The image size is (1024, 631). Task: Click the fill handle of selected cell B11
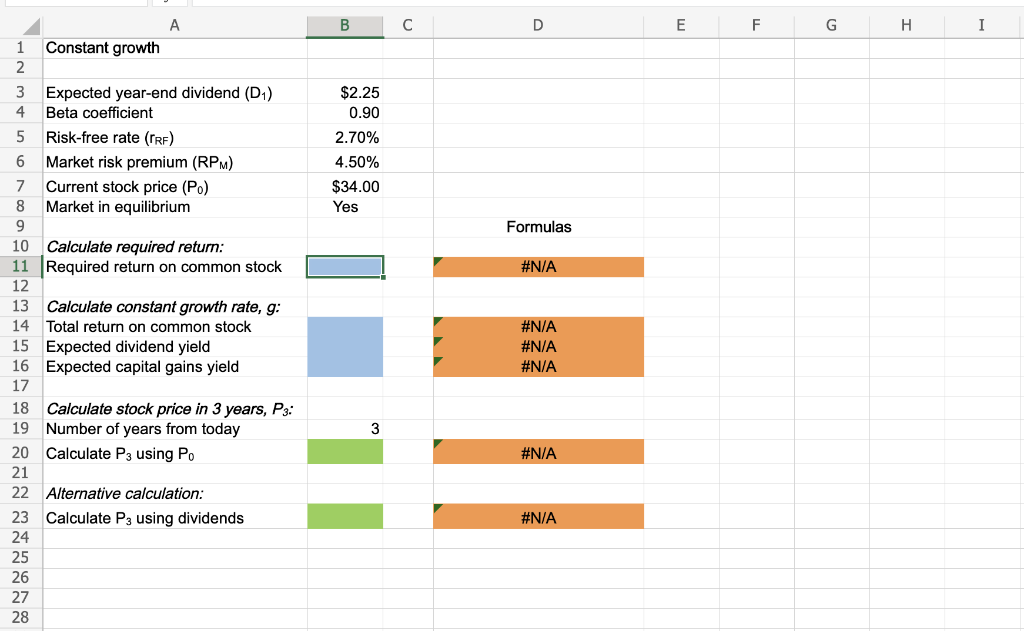point(382,276)
